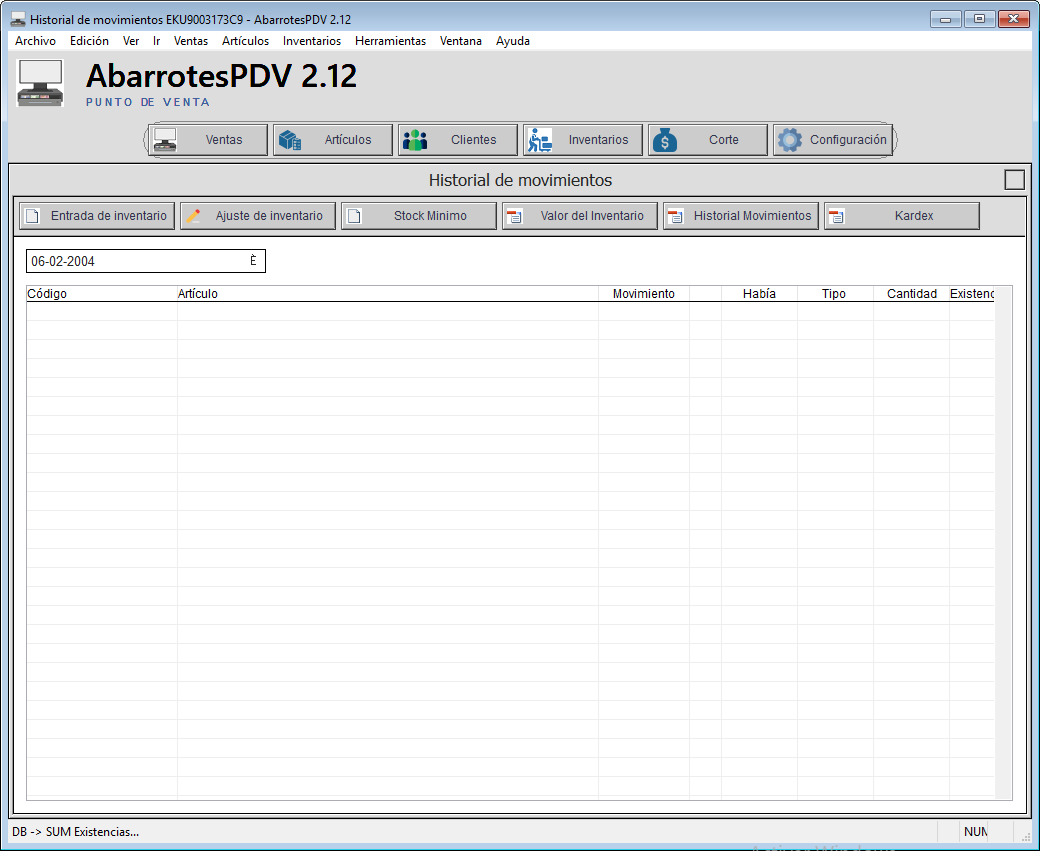
Task: Click the PUNTO DE VENTA subtitle text
Action: (x=148, y=102)
